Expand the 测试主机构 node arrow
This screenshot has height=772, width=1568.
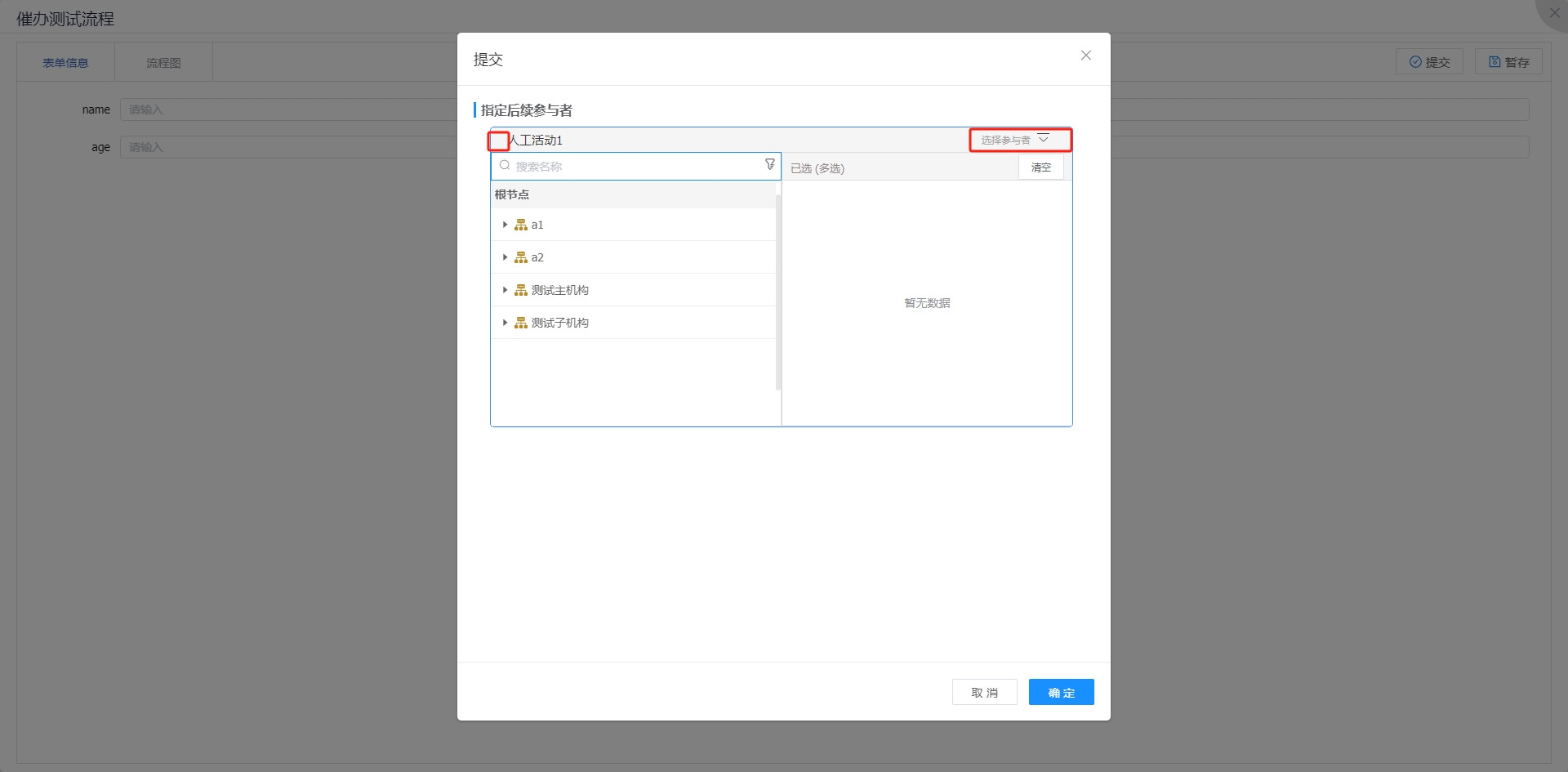(505, 290)
